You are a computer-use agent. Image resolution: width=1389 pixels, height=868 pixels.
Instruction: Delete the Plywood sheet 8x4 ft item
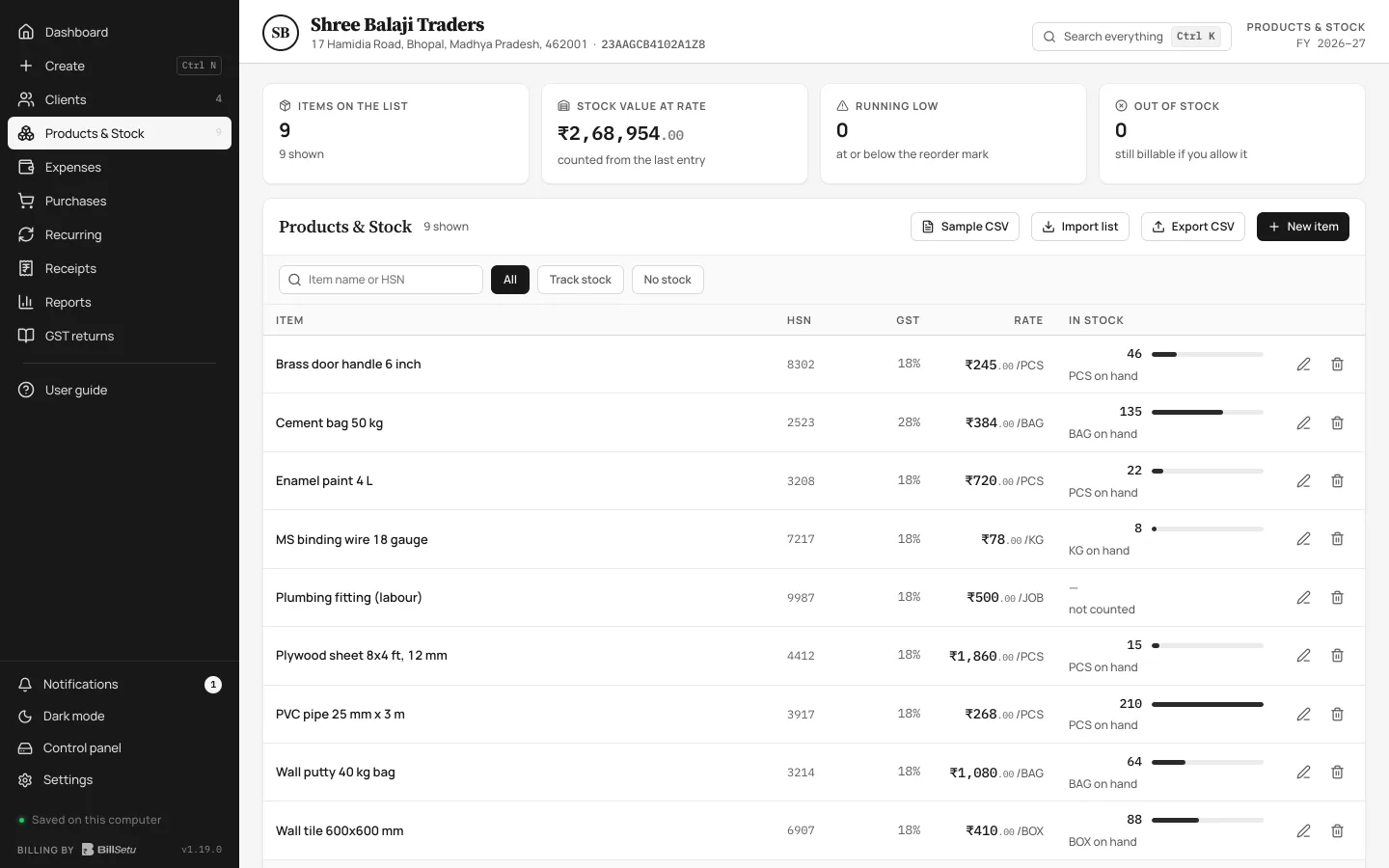click(1337, 656)
